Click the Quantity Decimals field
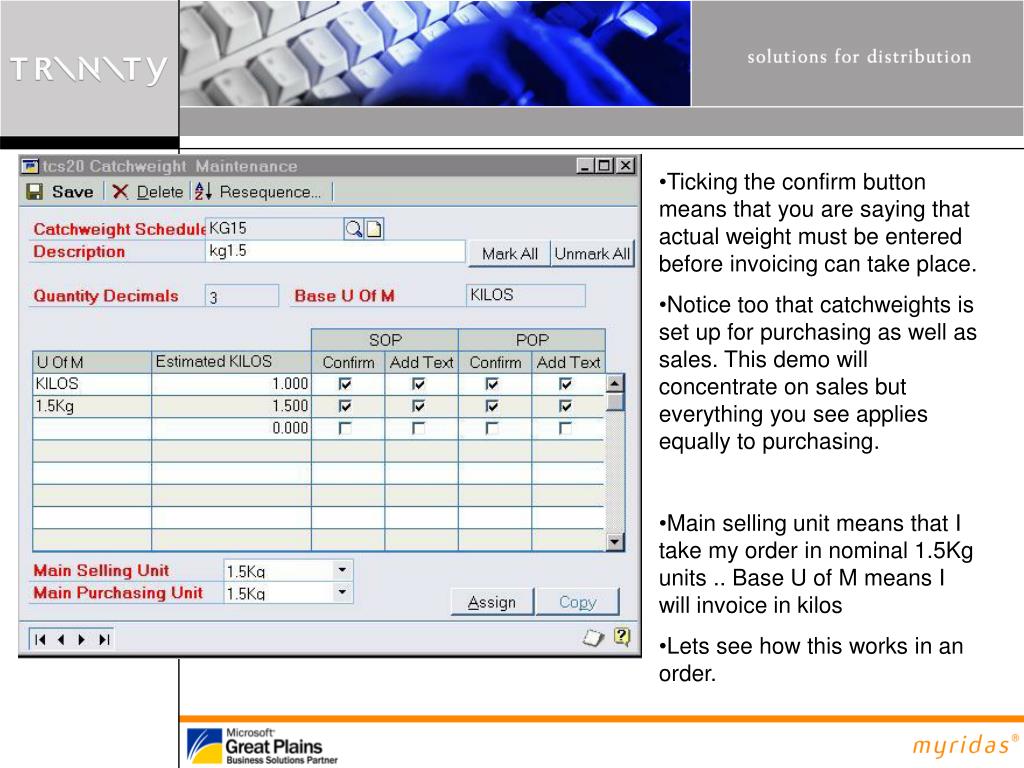This screenshot has width=1024, height=768. [x=242, y=296]
